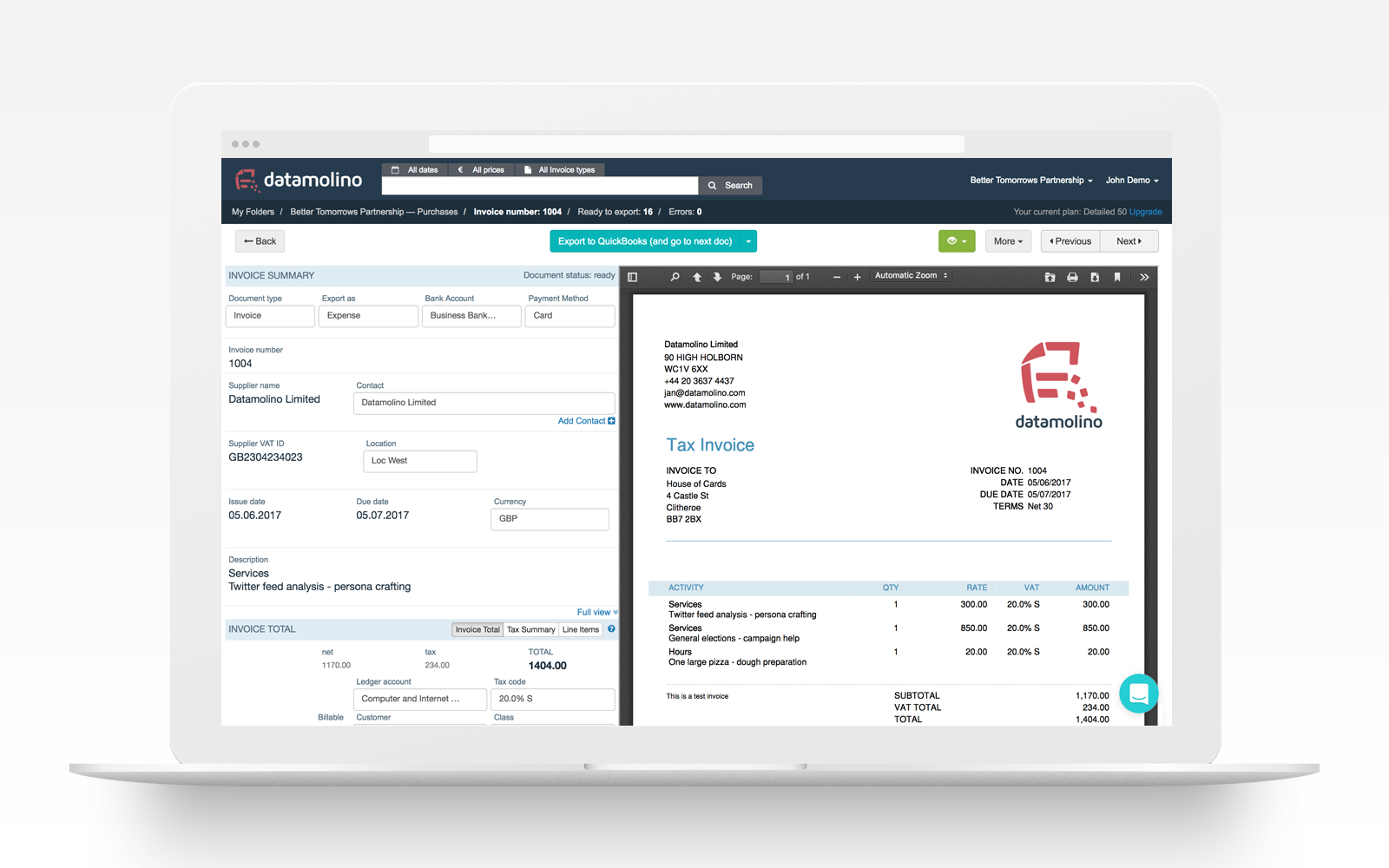The height and width of the screenshot is (868, 1389).
Task: Expand the Full view link
Action: (597, 612)
